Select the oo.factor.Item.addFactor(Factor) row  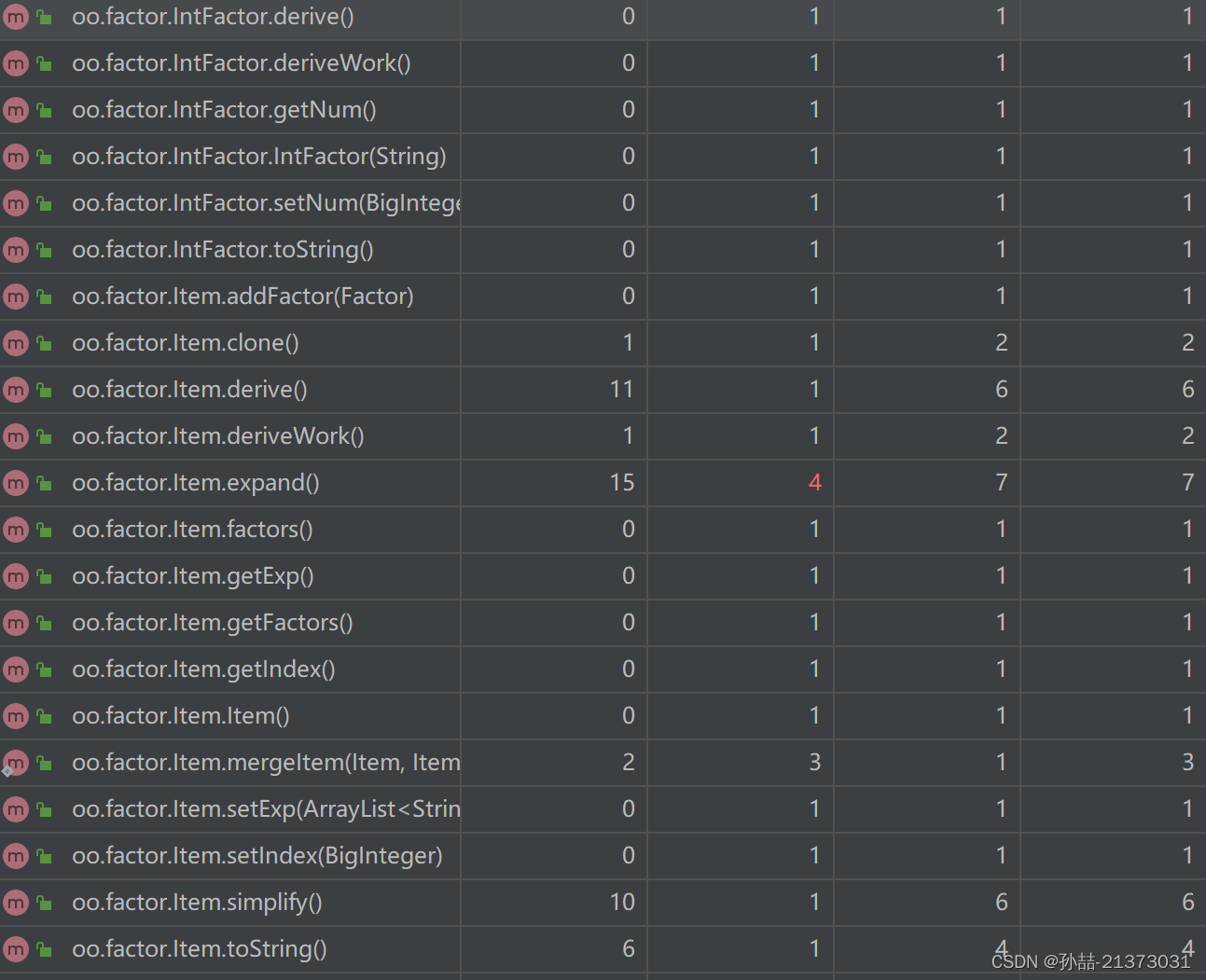coord(603,297)
